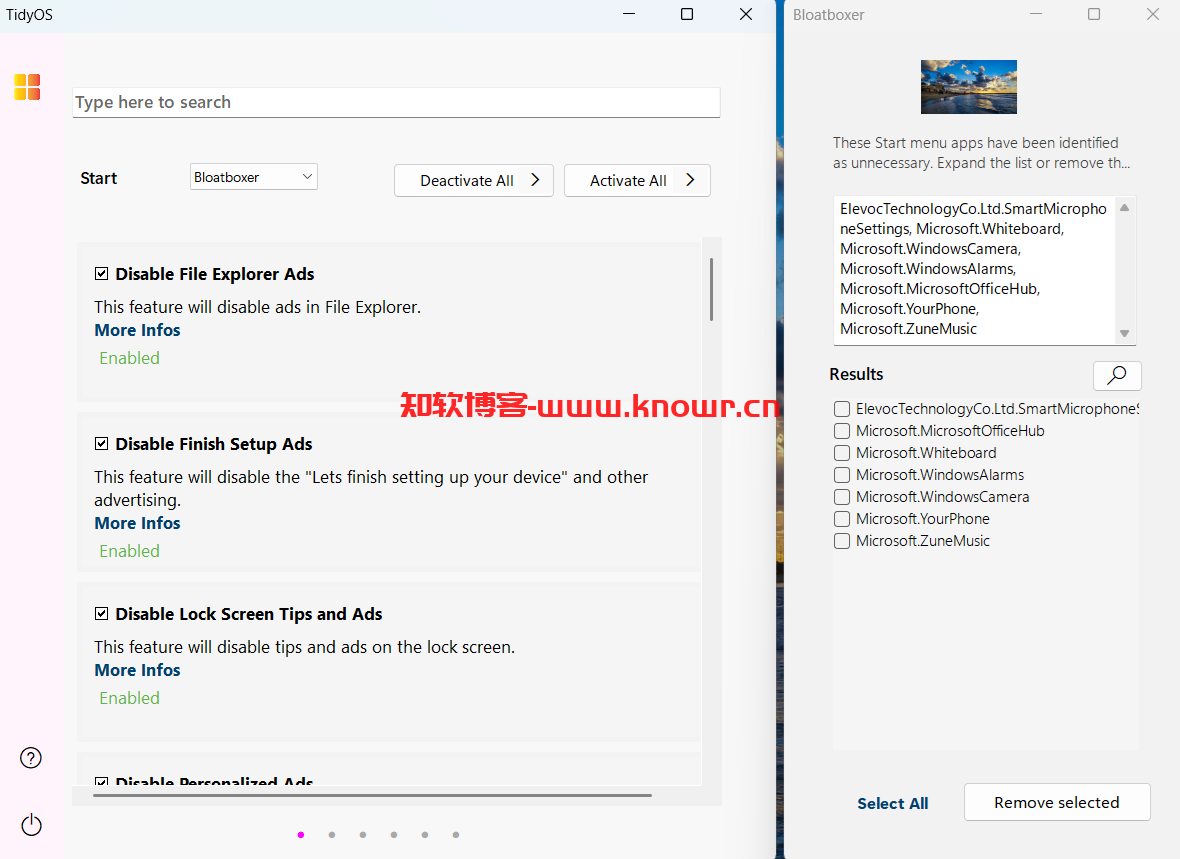Close the TidyOS window
The width and height of the screenshot is (1180, 859).
tap(746, 14)
